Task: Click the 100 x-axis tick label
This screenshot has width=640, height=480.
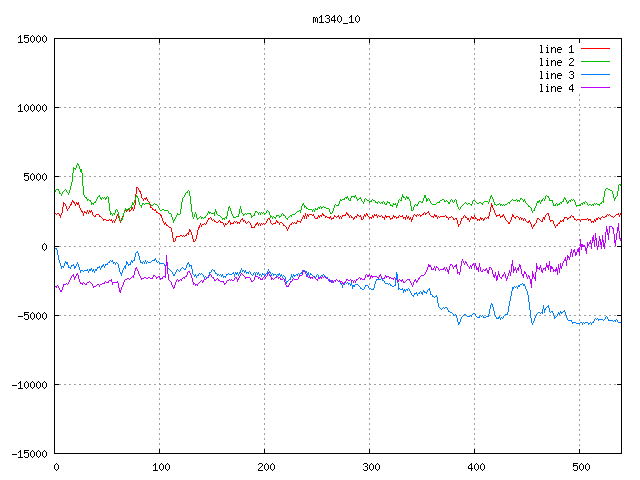Action: pos(160,467)
